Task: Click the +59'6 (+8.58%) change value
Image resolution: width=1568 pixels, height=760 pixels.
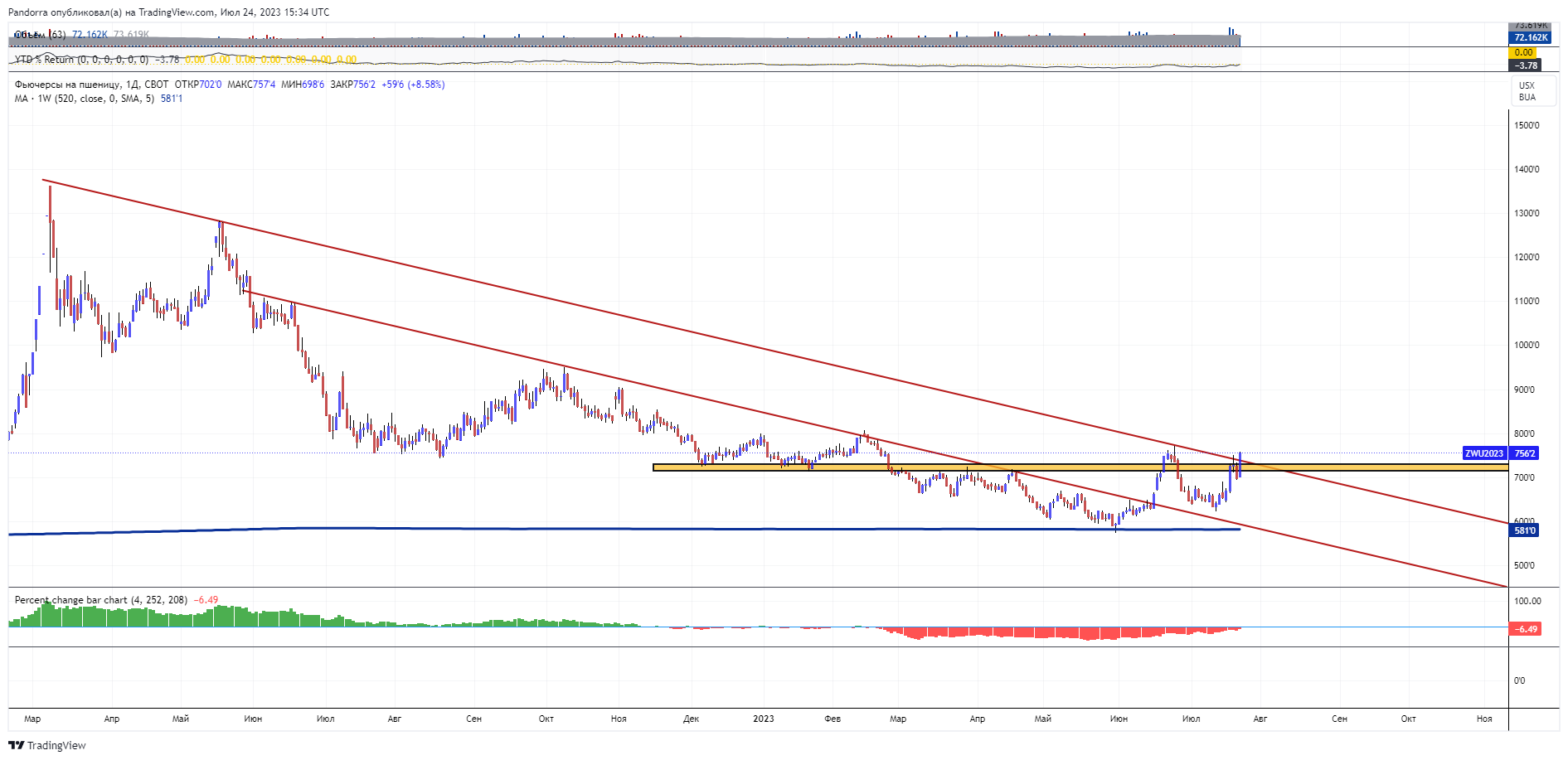Action: click(413, 85)
